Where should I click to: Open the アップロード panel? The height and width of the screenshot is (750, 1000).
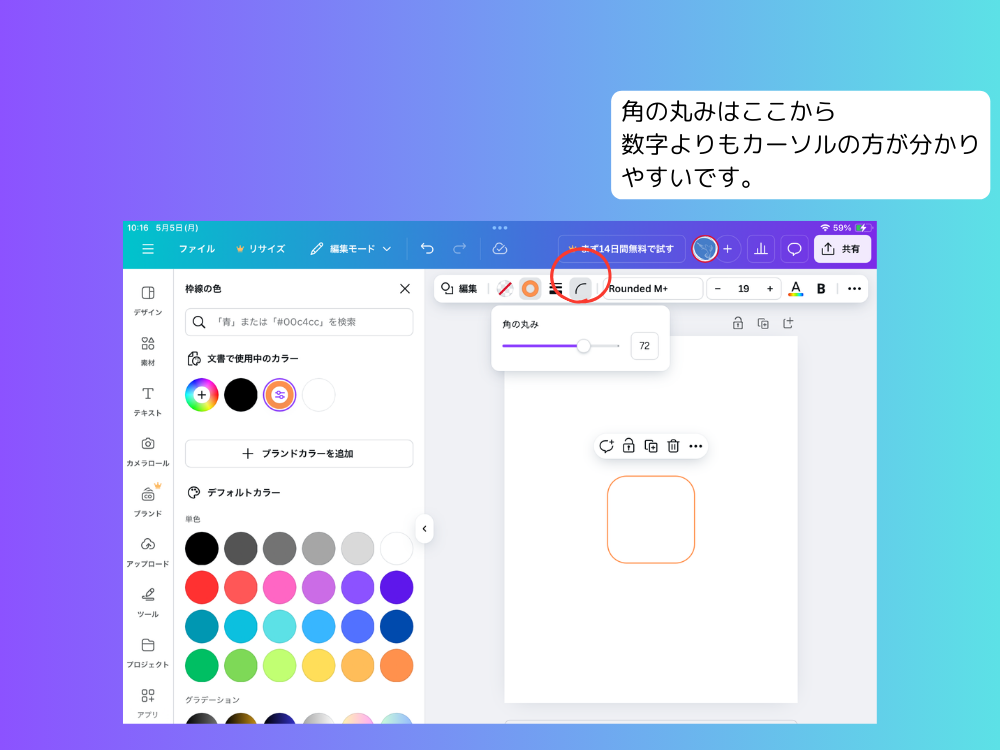(x=147, y=550)
